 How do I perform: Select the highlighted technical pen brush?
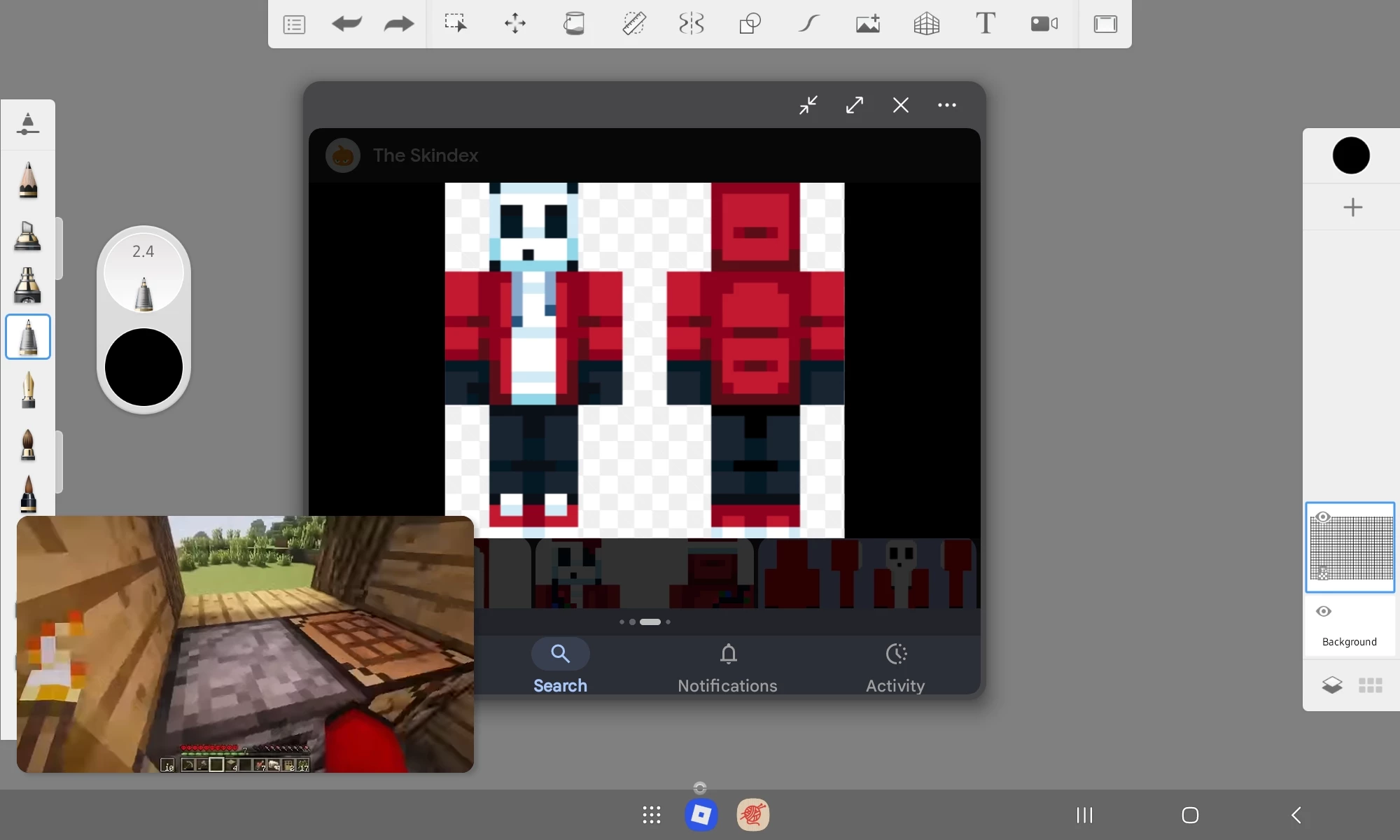pos(28,337)
